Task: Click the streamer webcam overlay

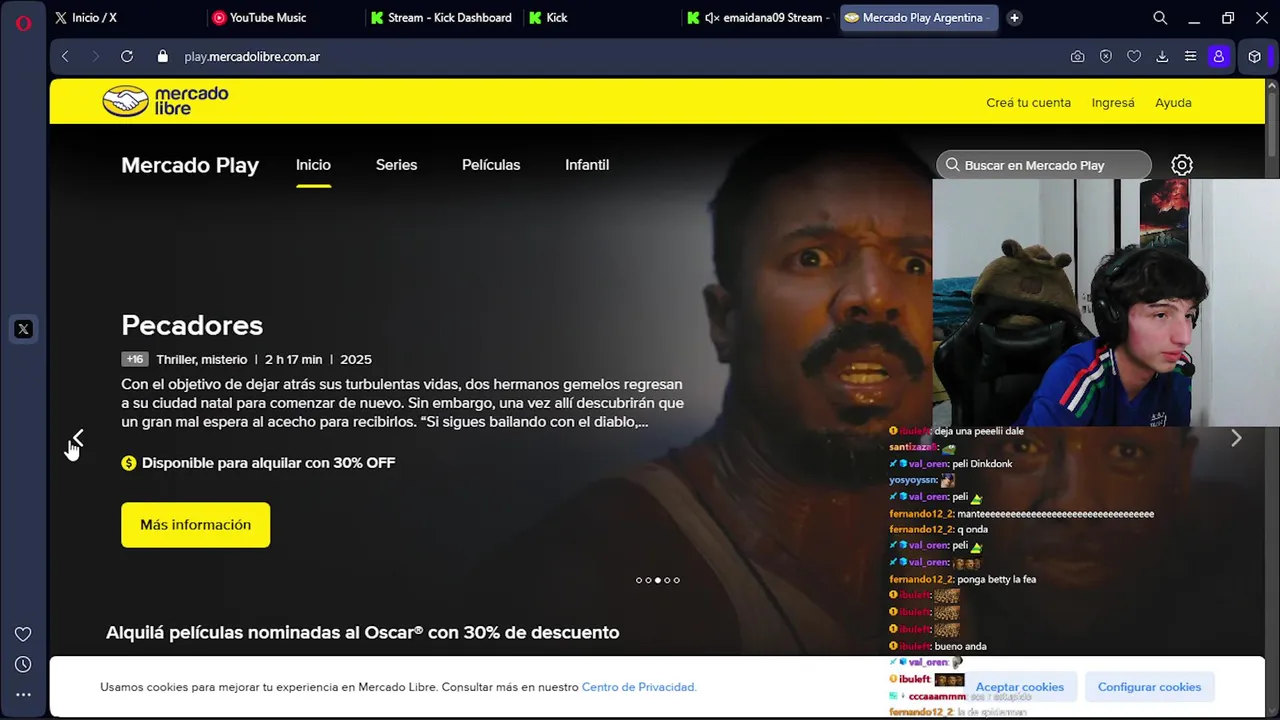Action: tap(1106, 303)
